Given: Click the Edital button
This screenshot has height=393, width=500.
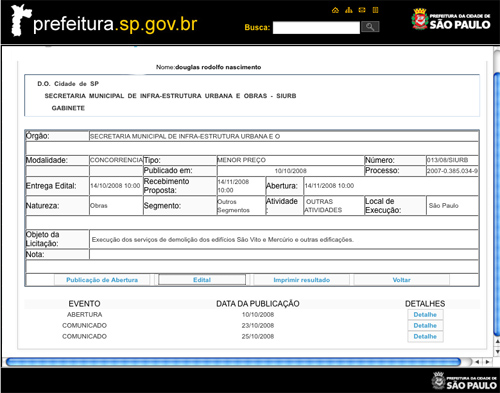Looking at the screenshot, I should click(202, 280).
